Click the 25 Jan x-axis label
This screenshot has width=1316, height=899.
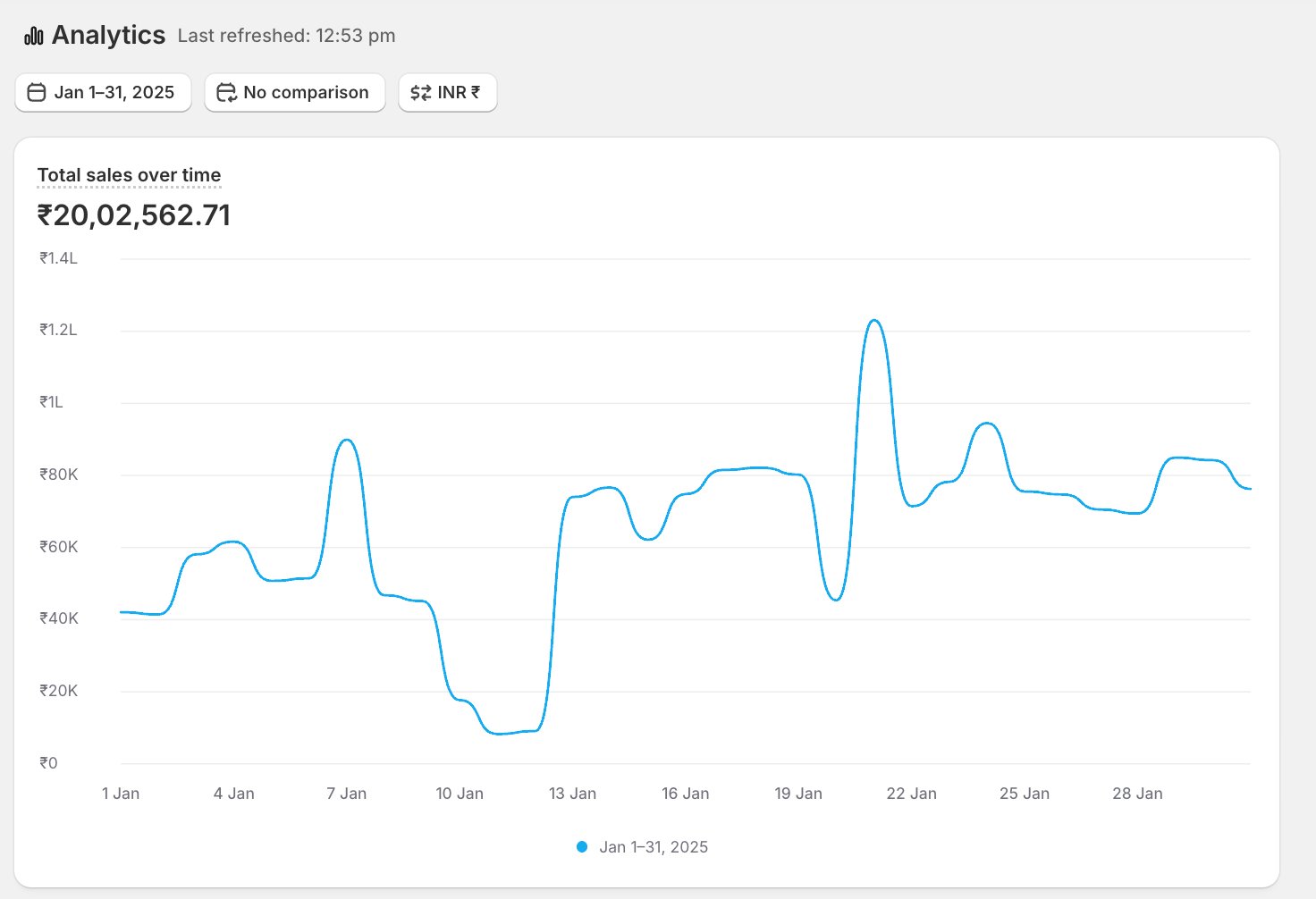point(1025,794)
